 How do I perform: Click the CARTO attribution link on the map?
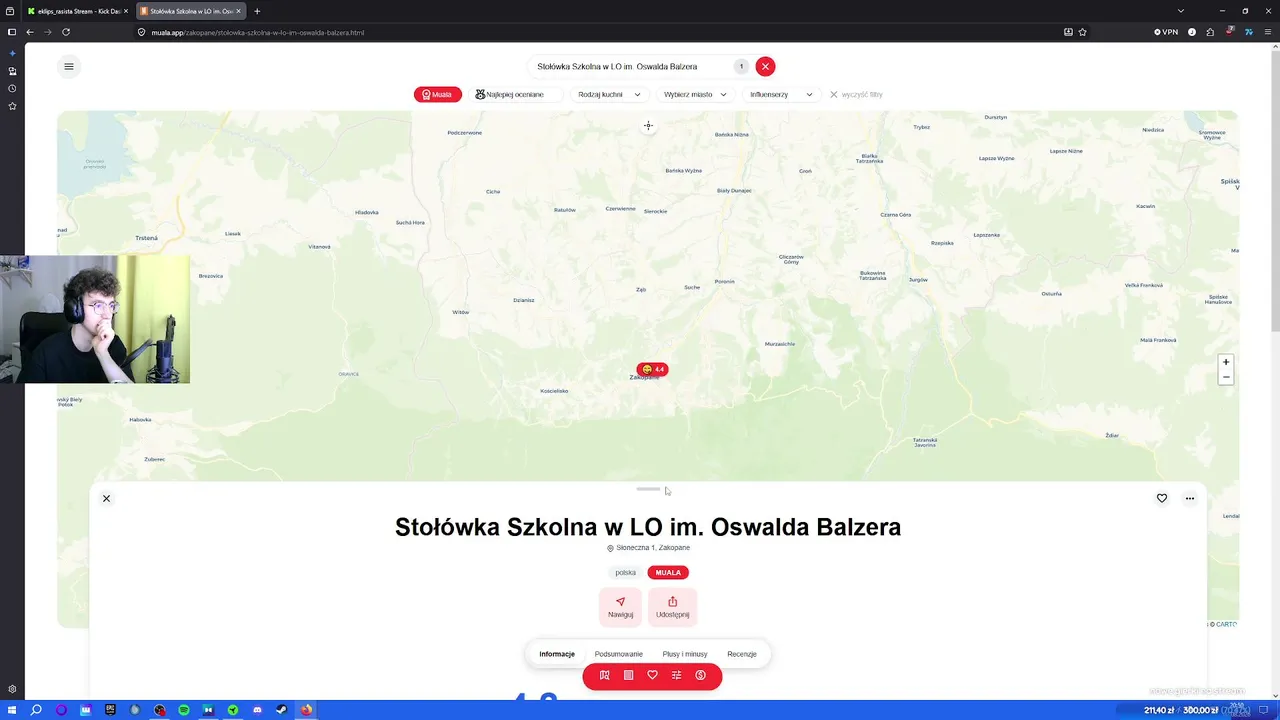1226,624
